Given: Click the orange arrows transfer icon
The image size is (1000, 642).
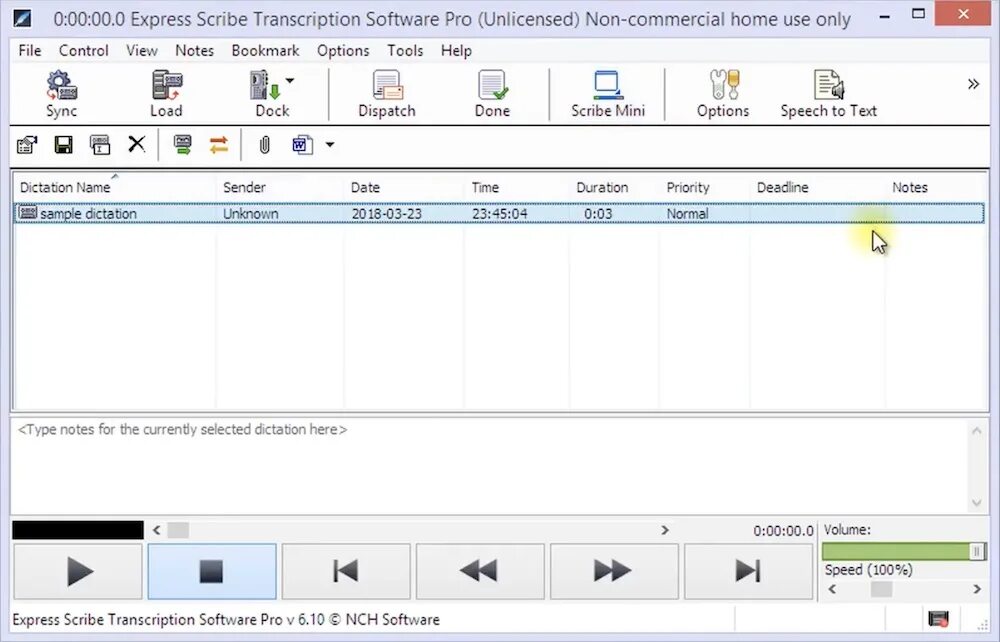Looking at the screenshot, I should [x=219, y=145].
